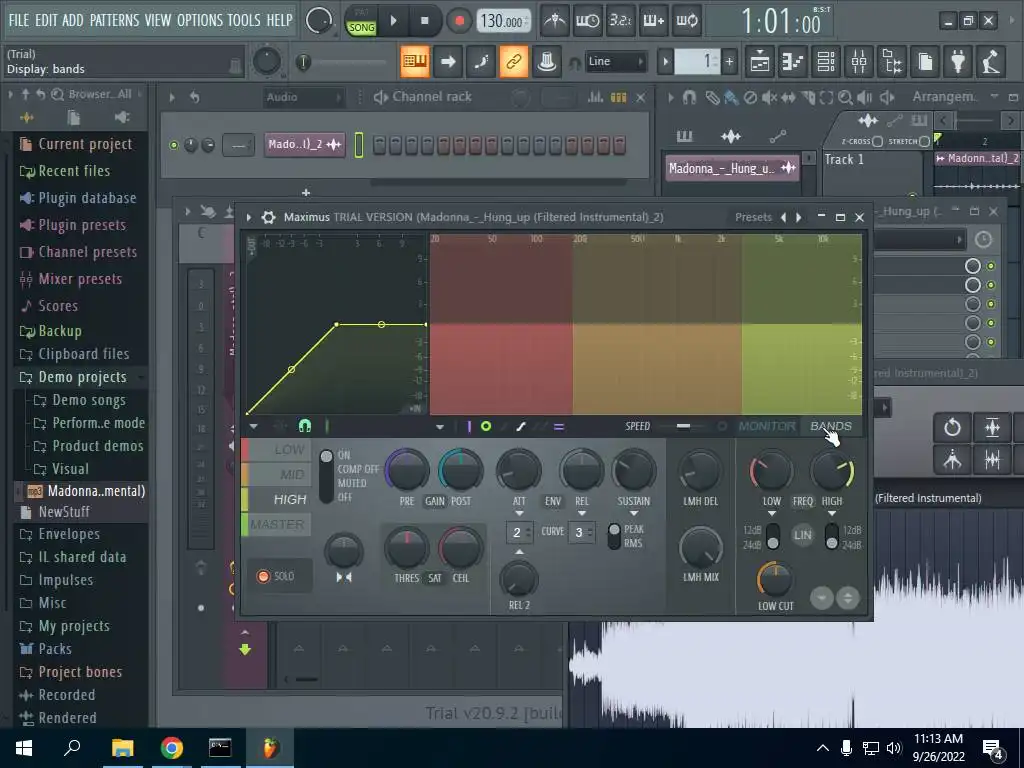Select the Madonna_-_Hung_u.. playlist clip
The image size is (1024, 768).
pos(732,168)
